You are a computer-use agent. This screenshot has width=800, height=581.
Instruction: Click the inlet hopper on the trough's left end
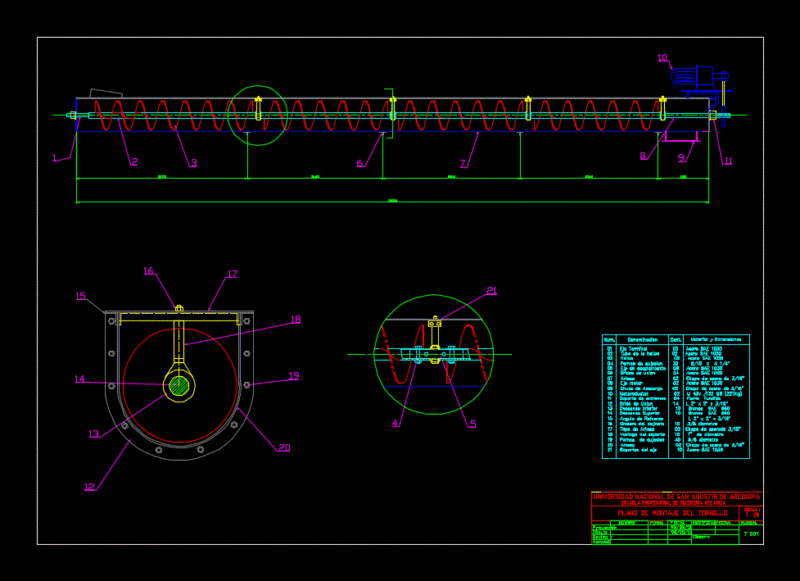click(106, 93)
